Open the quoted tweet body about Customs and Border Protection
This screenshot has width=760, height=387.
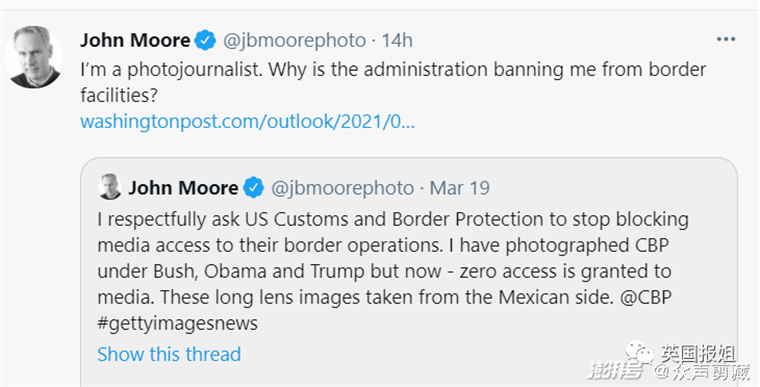pyautogui.click(x=393, y=271)
